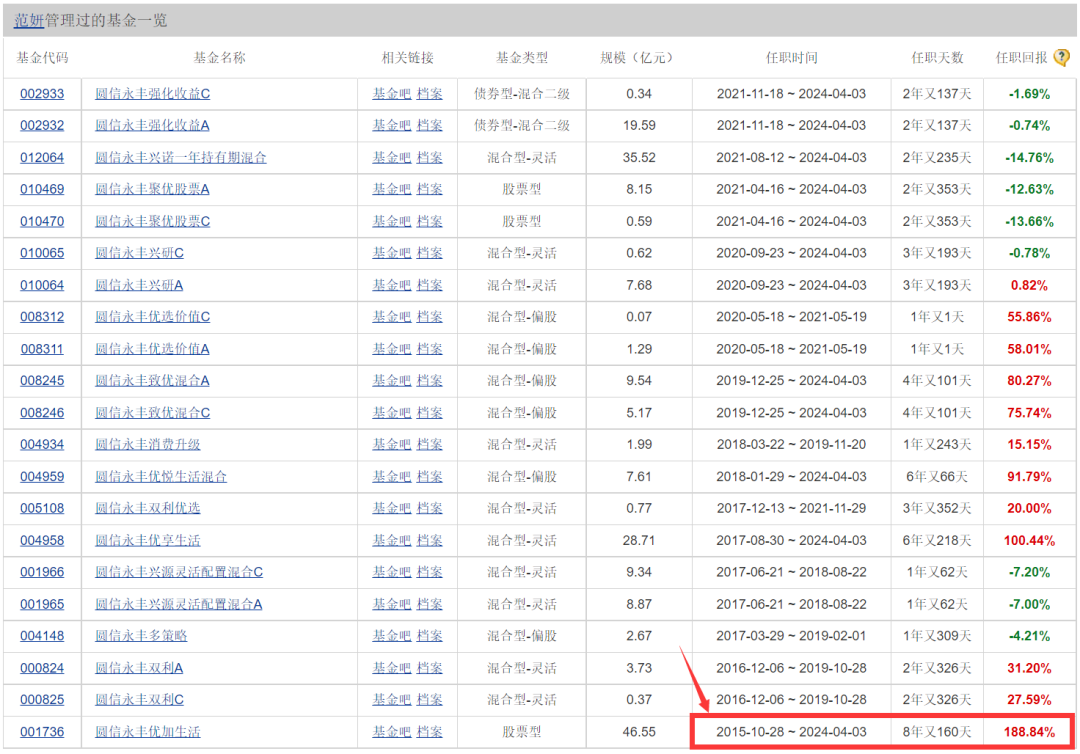This screenshot has height=754, width=1080.
Task: Open fund code 000824 link
Action: [42, 668]
